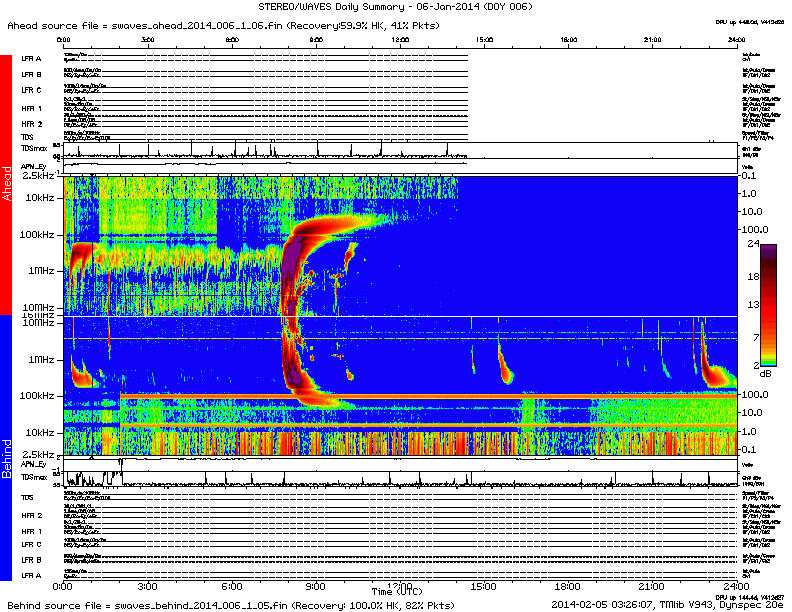792x612 pixels.
Task: Click the Behind label in the blue side band
Action: (x=6, y=458)
